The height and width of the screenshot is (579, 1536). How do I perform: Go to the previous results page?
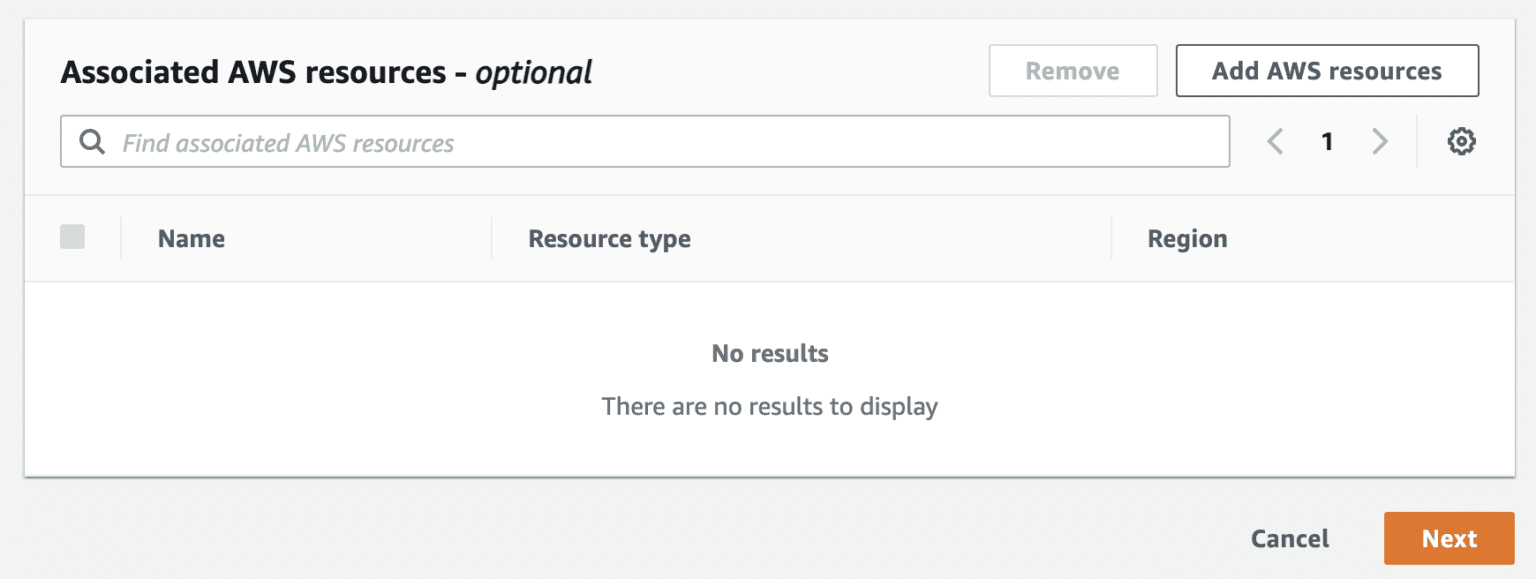point(1275,141)
